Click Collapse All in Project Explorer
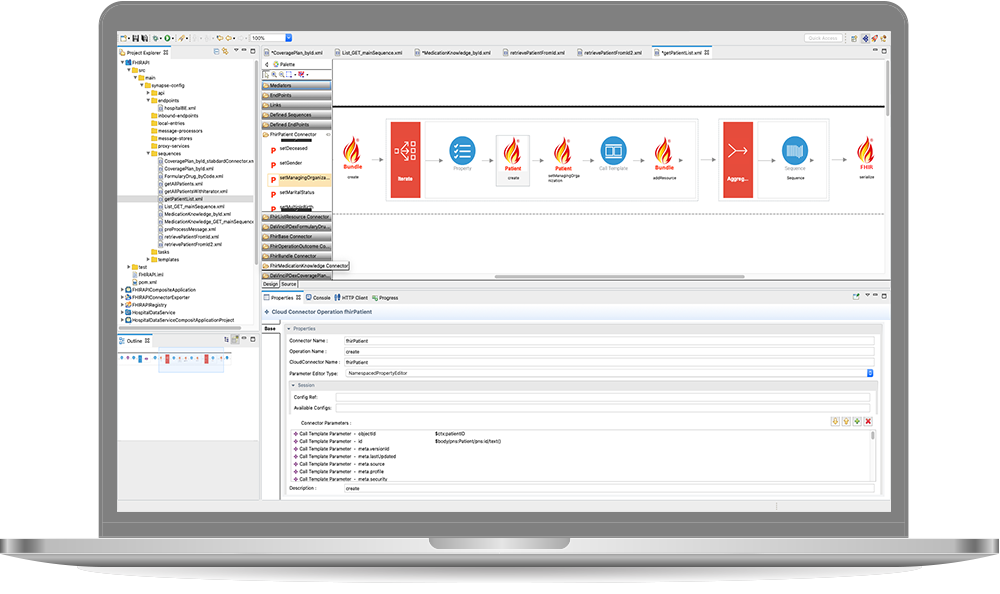 pyautogui.click(x=216, y=52)
